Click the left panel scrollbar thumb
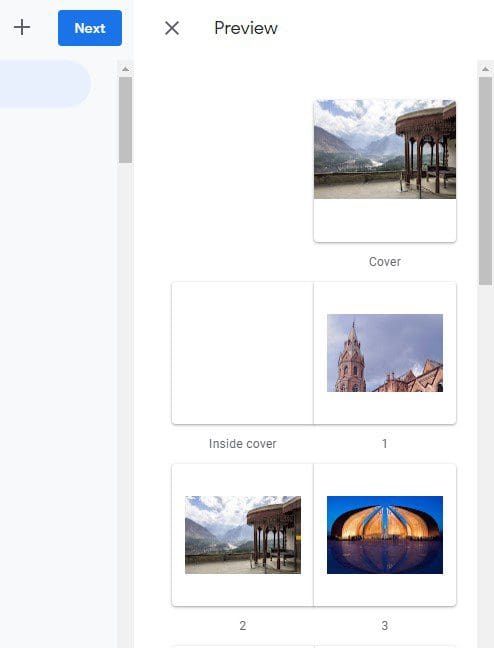This screenshot has height=648, width=494. (125, 120)
